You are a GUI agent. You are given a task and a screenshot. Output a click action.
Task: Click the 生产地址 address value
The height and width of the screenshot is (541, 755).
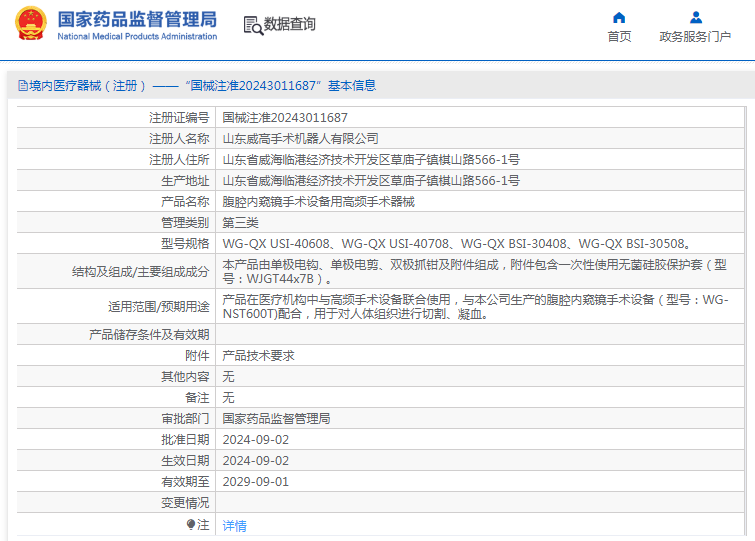pyautogui.click(x=371, y=180)
